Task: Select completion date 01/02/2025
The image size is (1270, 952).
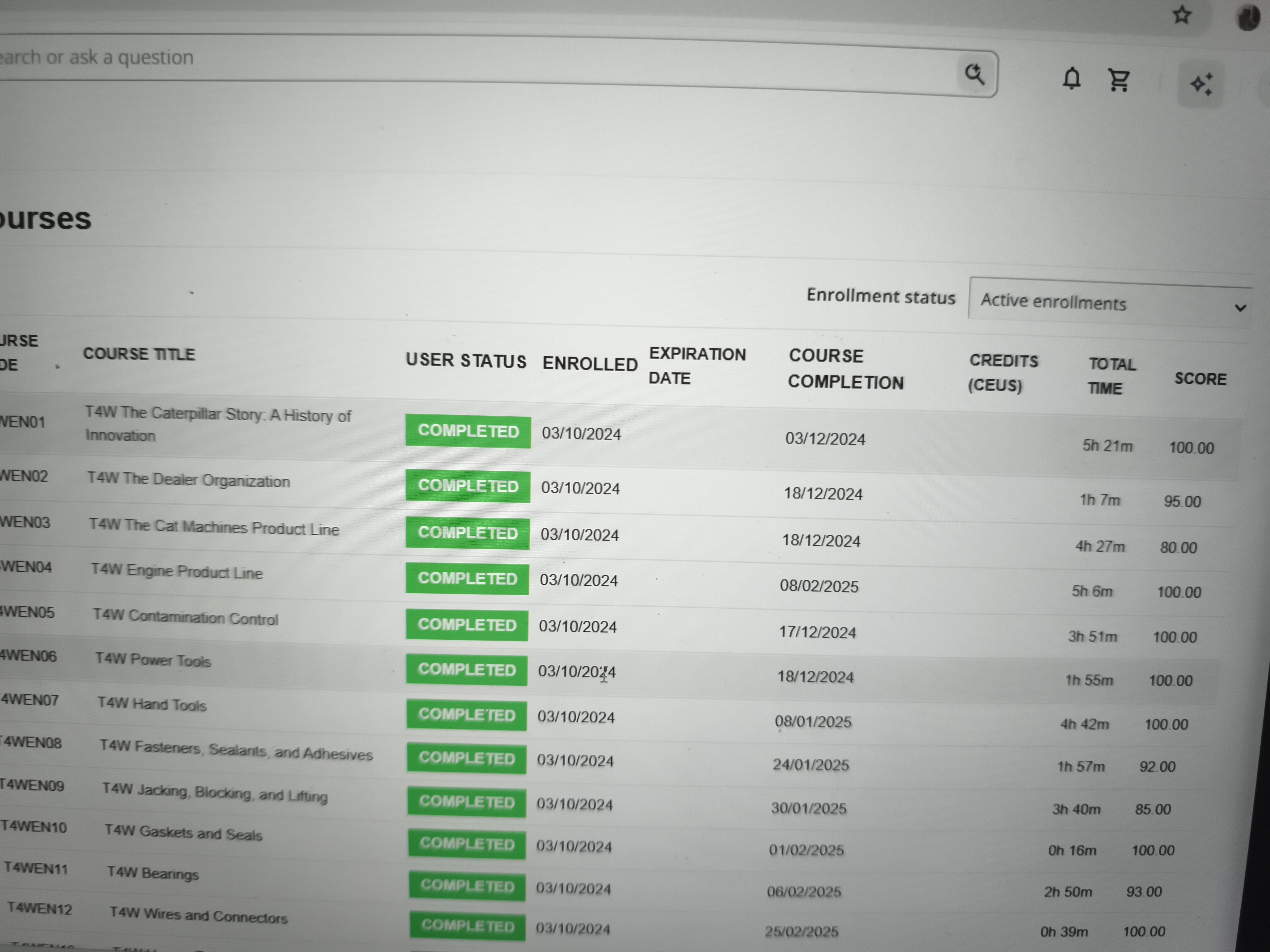Action: coord(806,850)
